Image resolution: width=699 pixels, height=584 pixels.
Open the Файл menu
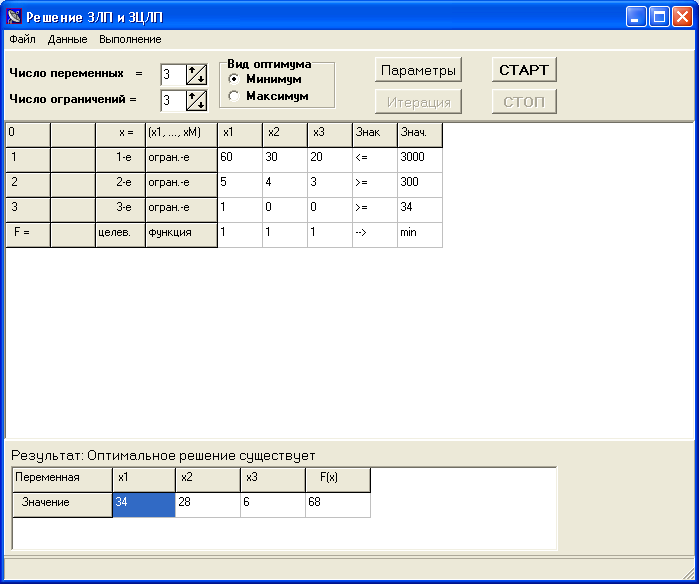22,39
